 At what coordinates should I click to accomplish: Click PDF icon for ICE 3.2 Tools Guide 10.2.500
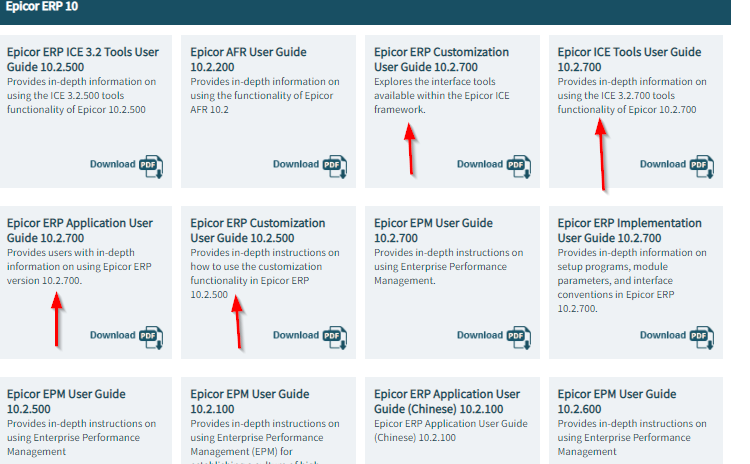pyautogui.click(x=151, y=166)
